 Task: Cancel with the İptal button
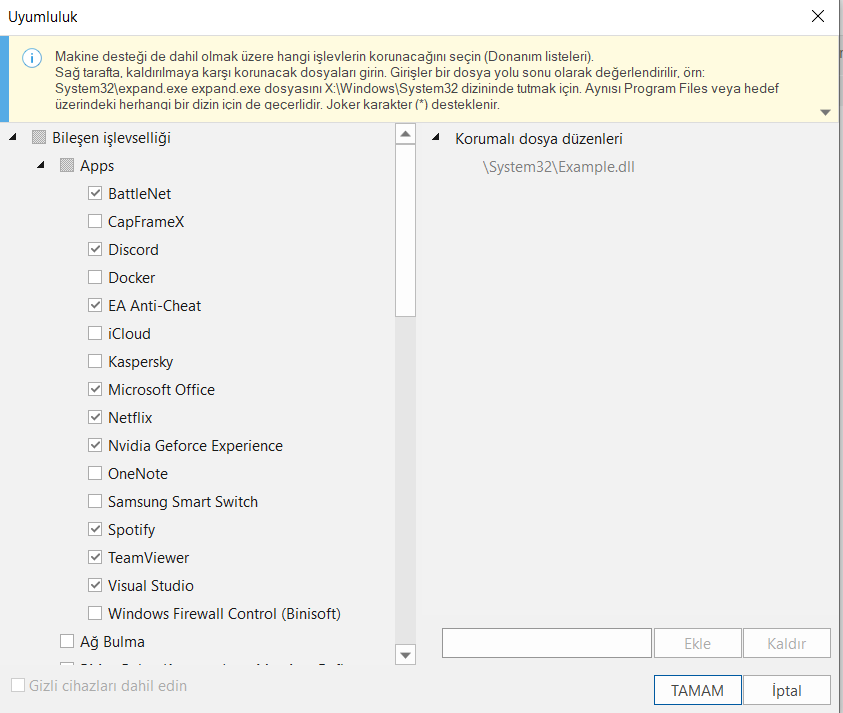(x=787, y=690)
